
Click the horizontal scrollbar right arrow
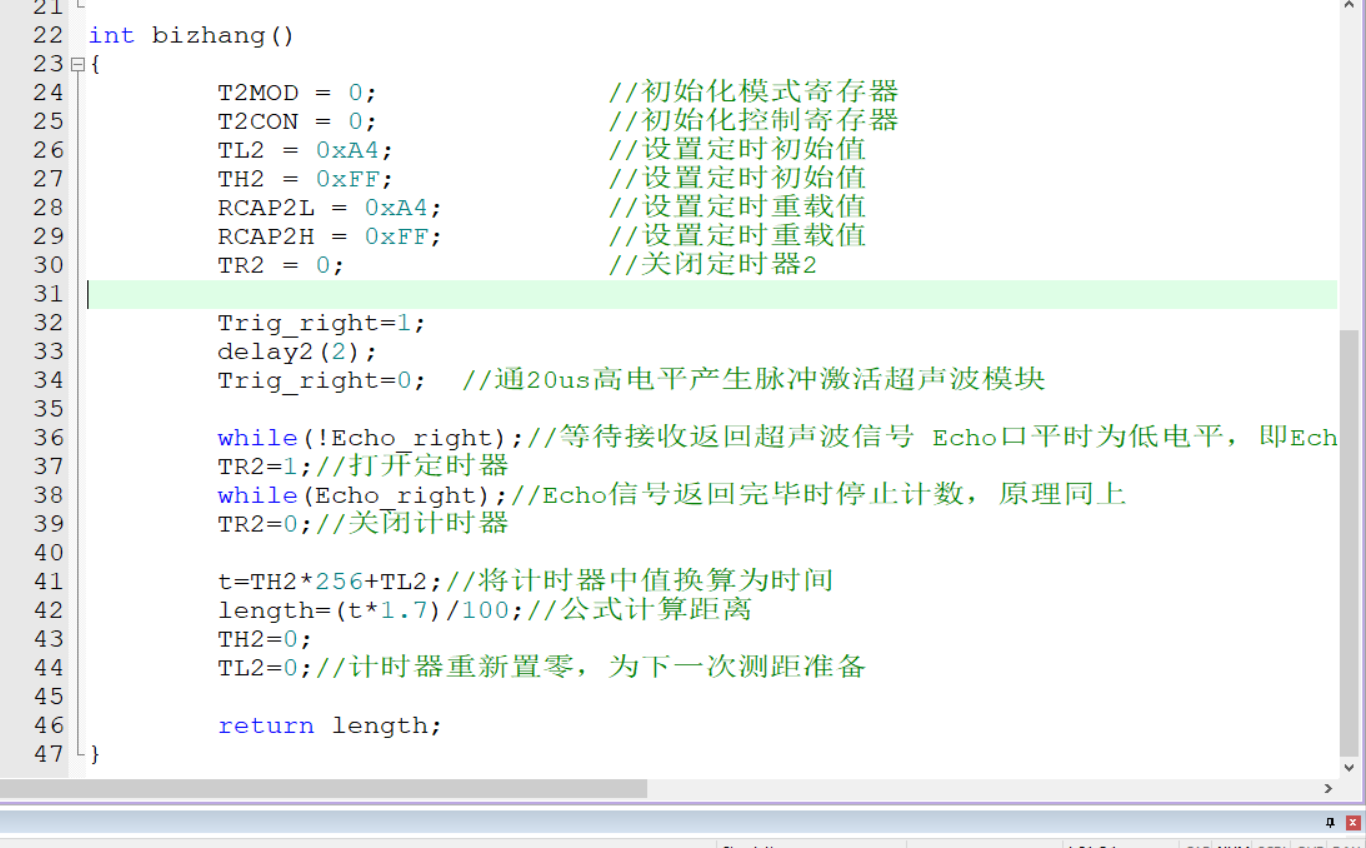[1328, 789]
